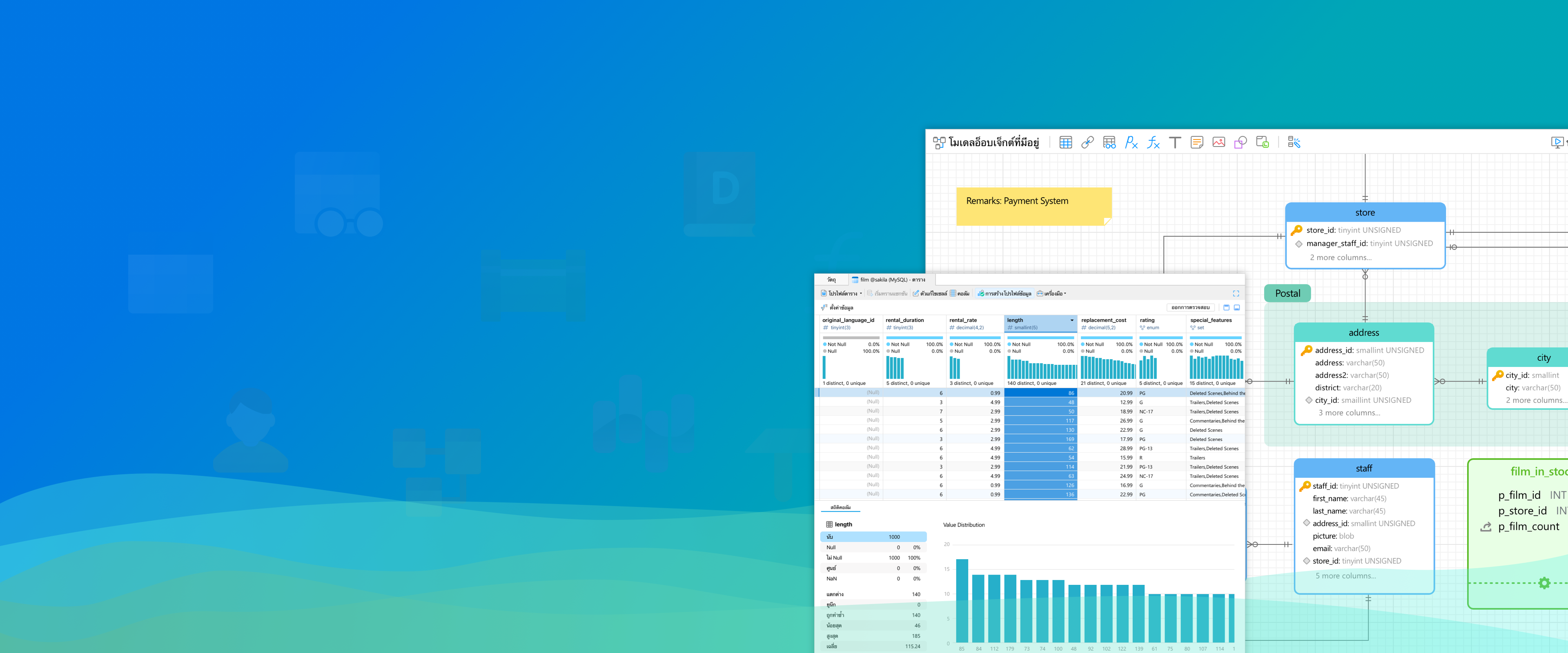Select the note tool icon
Image resolution: width=1568 pixels, height=653 pixels.
coord(1197,142)
